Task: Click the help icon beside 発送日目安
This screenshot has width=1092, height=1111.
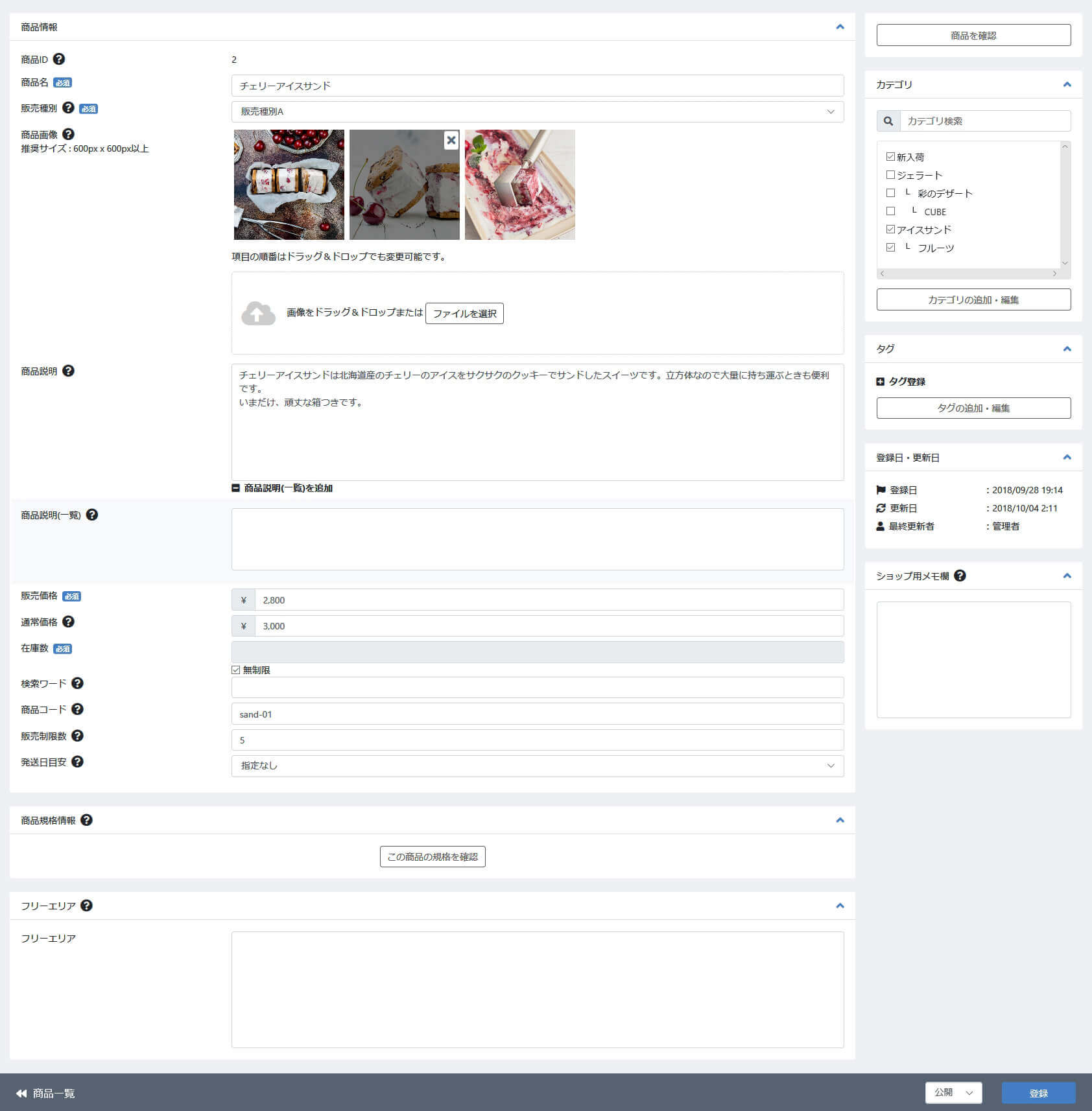Action: tap(77, 762)
